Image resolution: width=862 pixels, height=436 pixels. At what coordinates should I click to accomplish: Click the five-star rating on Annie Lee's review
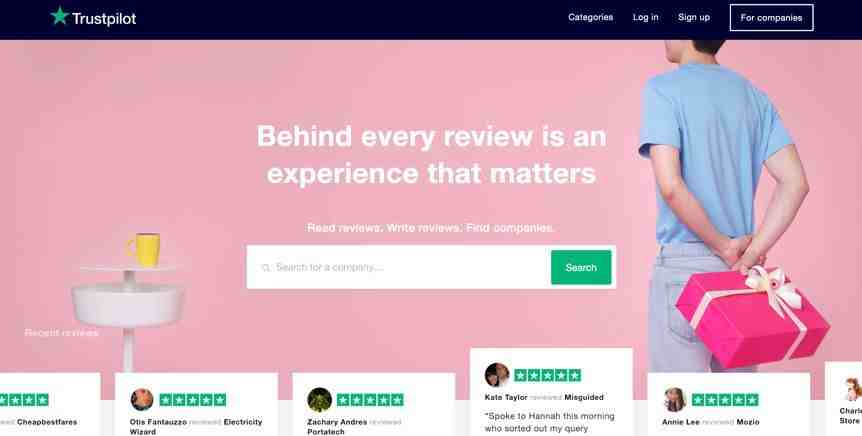click(x=725, y=400)
